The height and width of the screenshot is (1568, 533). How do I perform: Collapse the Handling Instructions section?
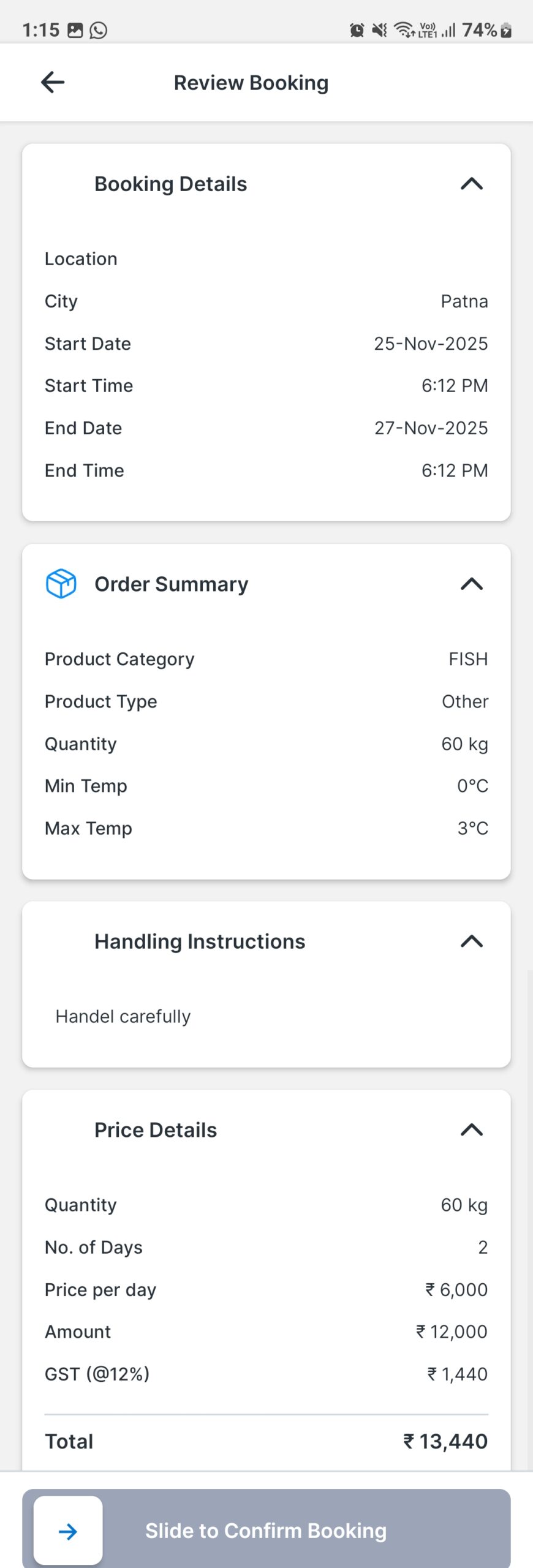pos(472,941)
